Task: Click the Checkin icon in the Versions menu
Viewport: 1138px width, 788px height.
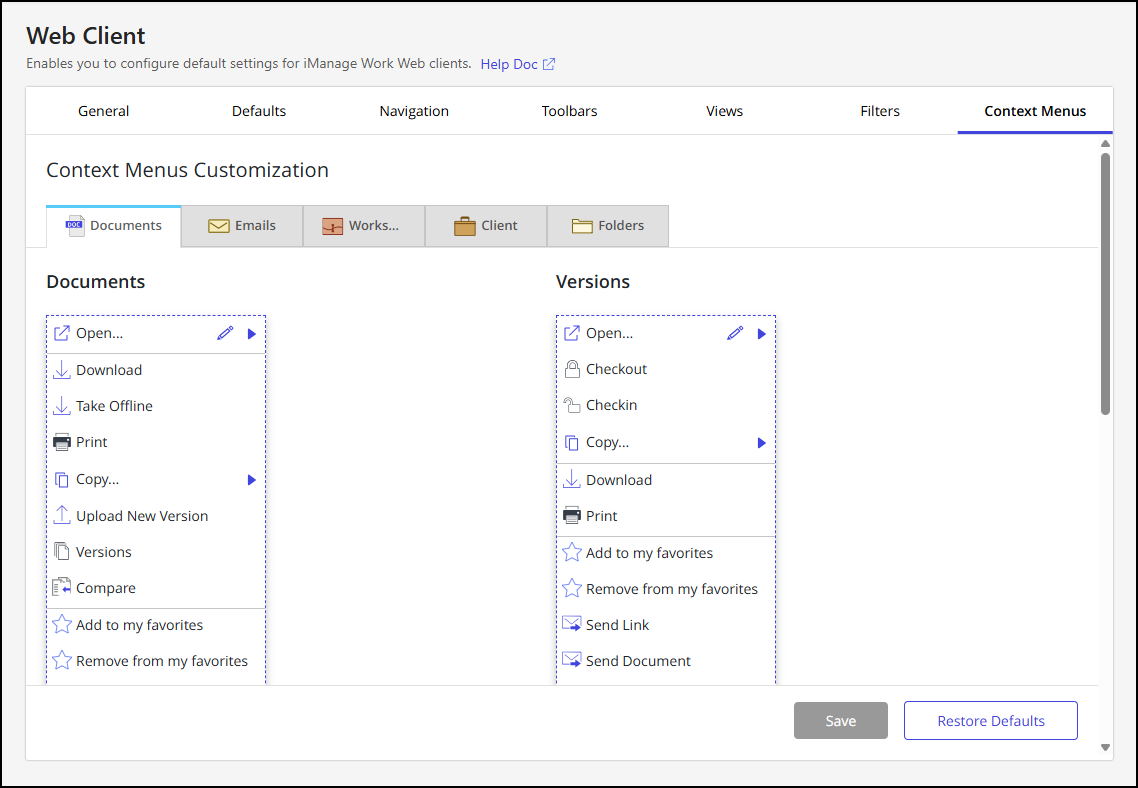Action: (571, 404)
